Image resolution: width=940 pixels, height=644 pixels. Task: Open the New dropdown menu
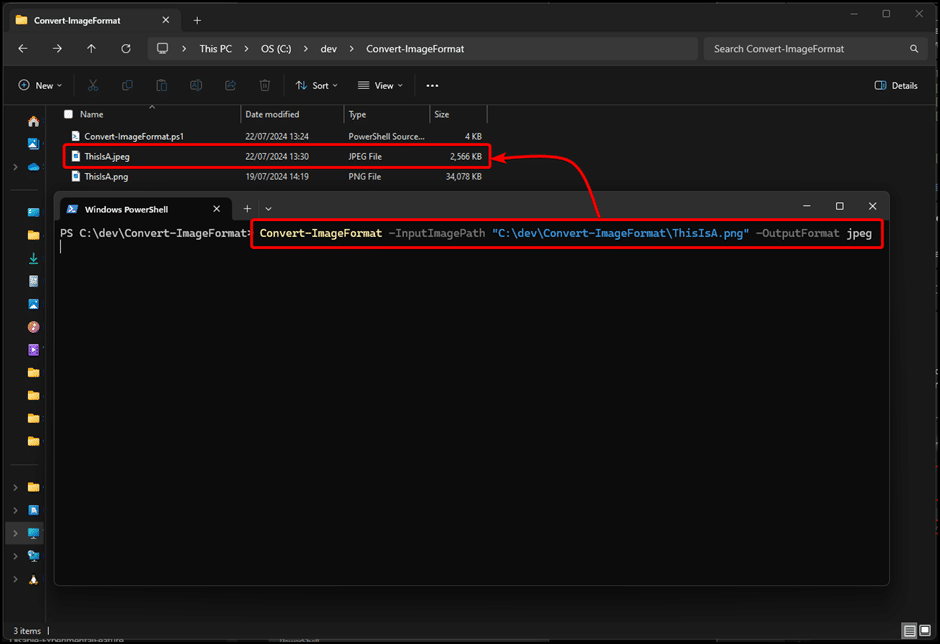tap(40, 86)
